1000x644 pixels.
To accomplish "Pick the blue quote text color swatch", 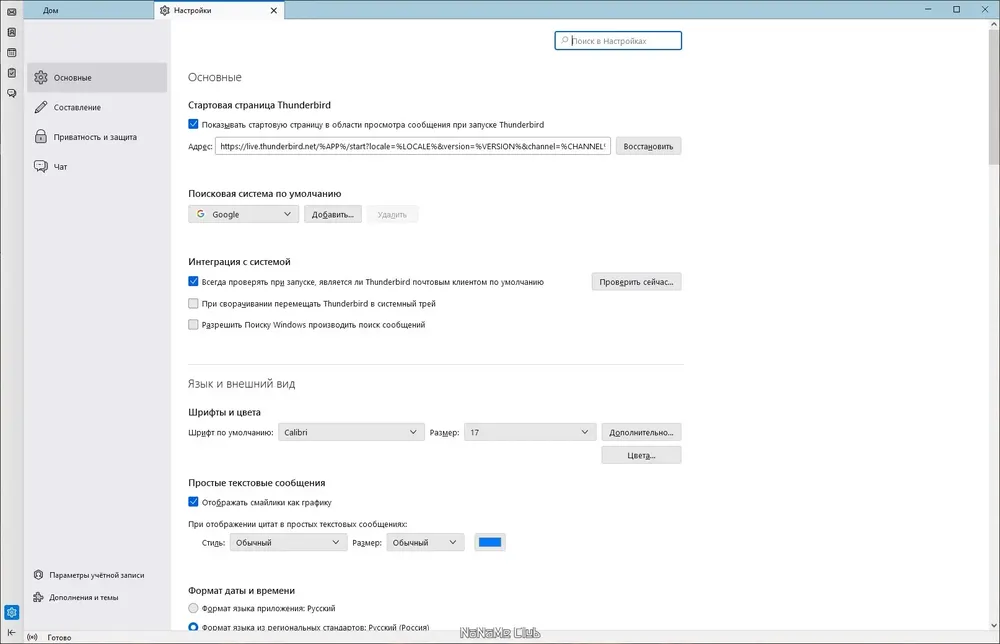I will (x=490, y=543).
